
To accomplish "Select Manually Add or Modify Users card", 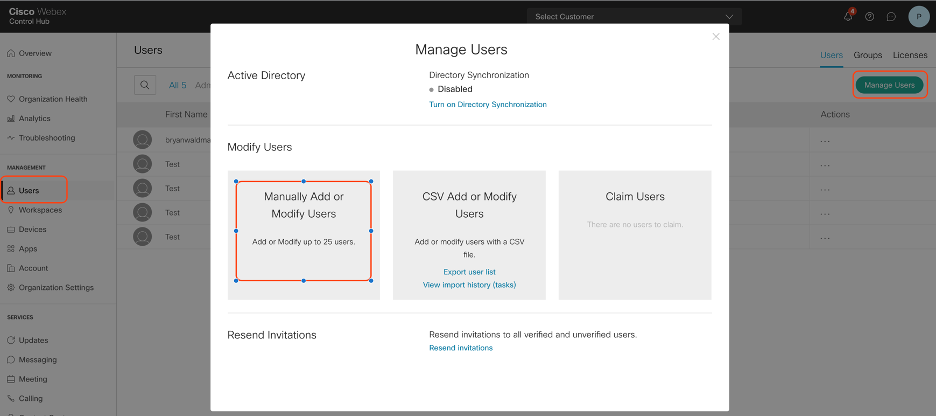I will (x=304, y=231).
